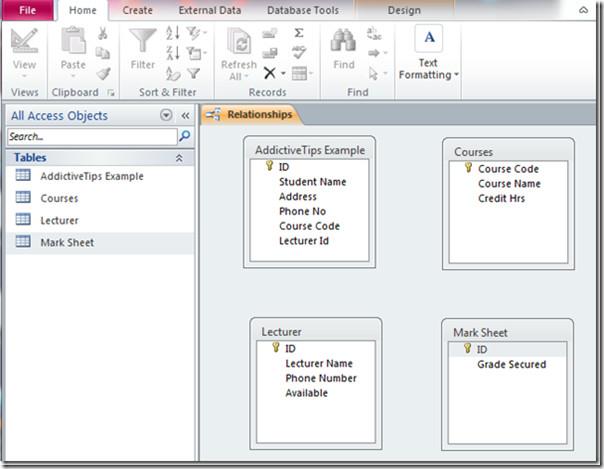Screen dimensions: 604x469
Task: Open the All Access Objects dropdown arrow
Action: (166, 115)
